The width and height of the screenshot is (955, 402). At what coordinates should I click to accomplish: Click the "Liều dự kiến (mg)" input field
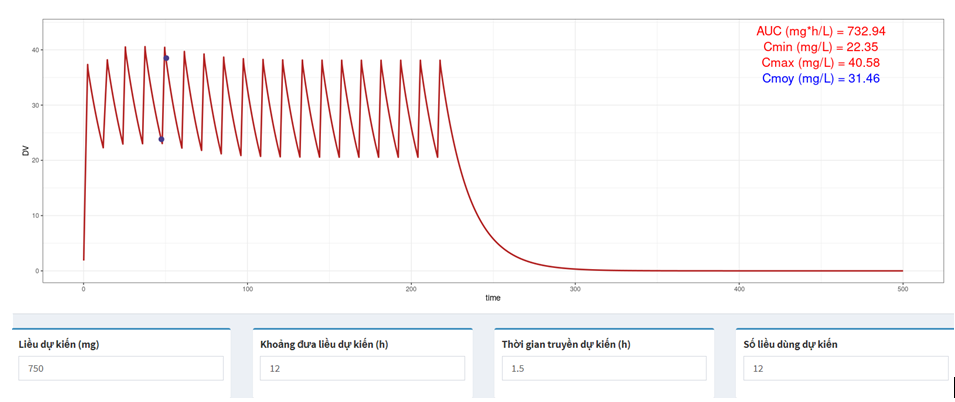tap(121, 369)
